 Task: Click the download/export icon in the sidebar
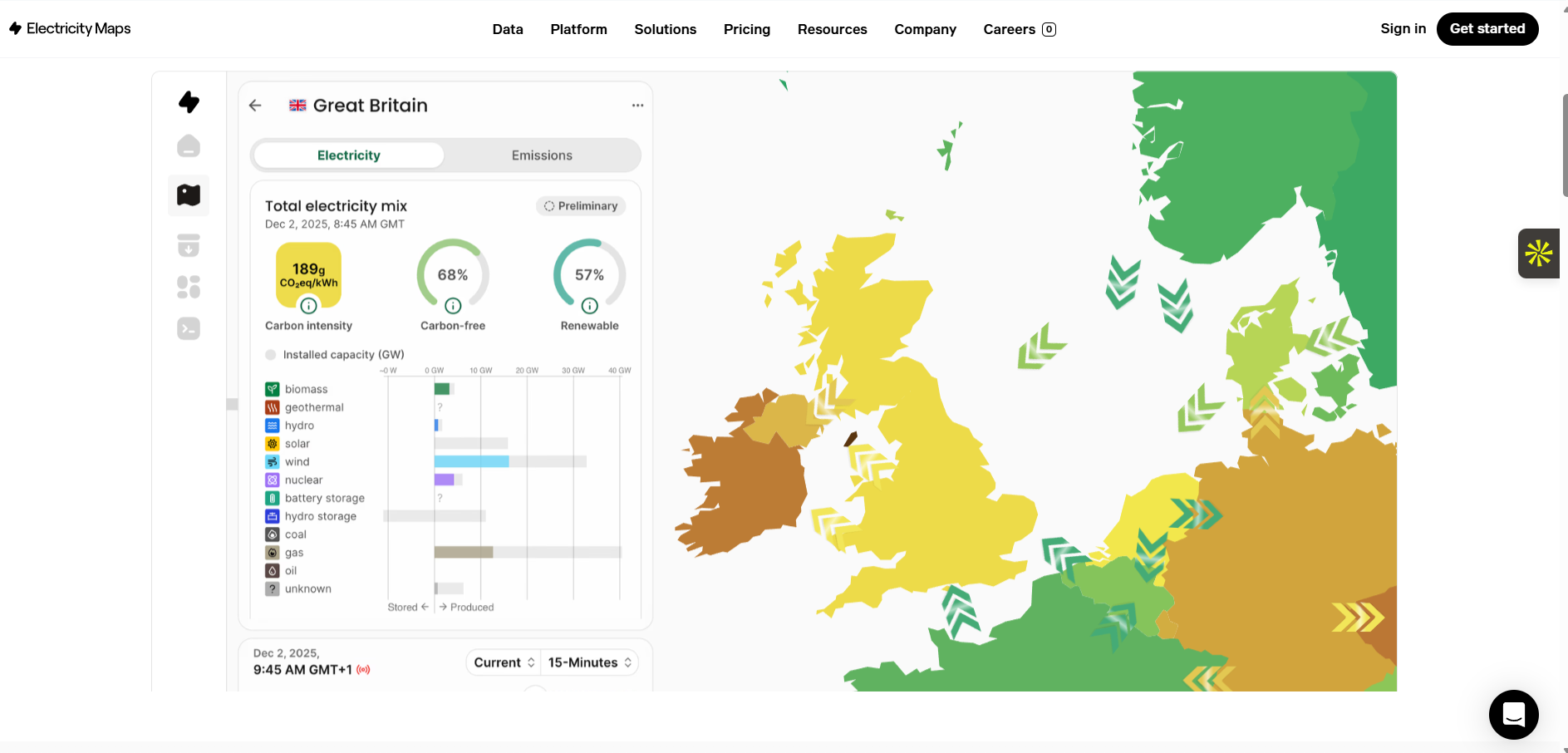point(189,245)
